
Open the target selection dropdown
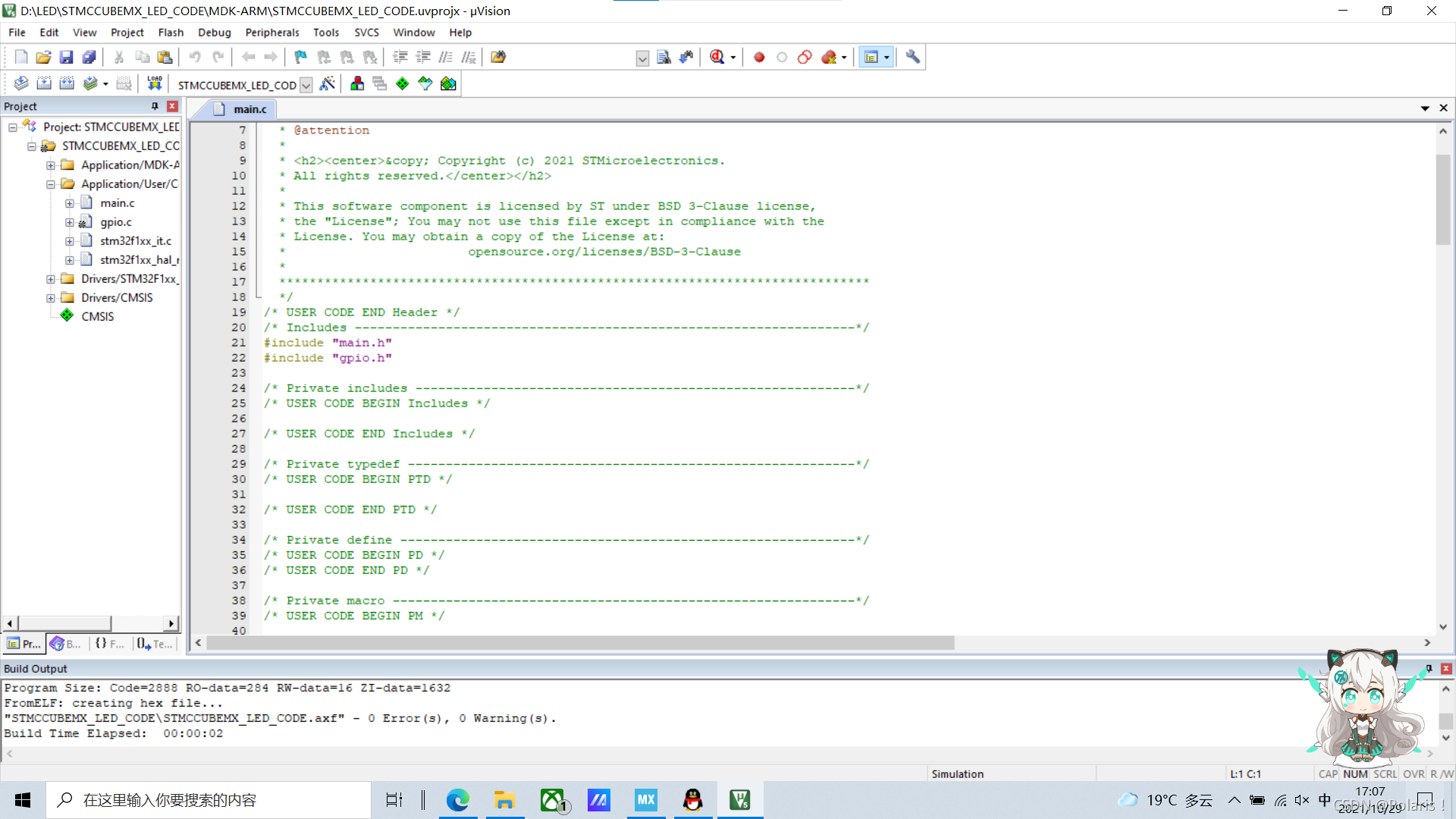point(306,85)
